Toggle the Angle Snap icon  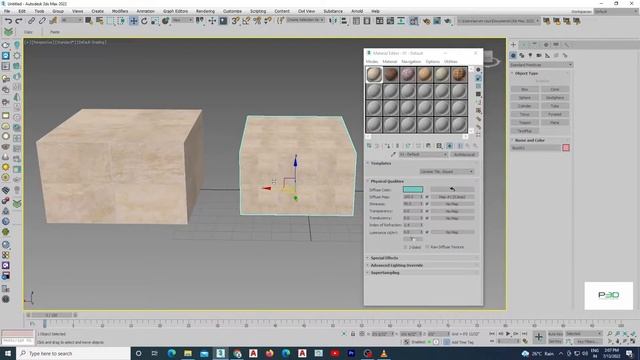point(246,20)
